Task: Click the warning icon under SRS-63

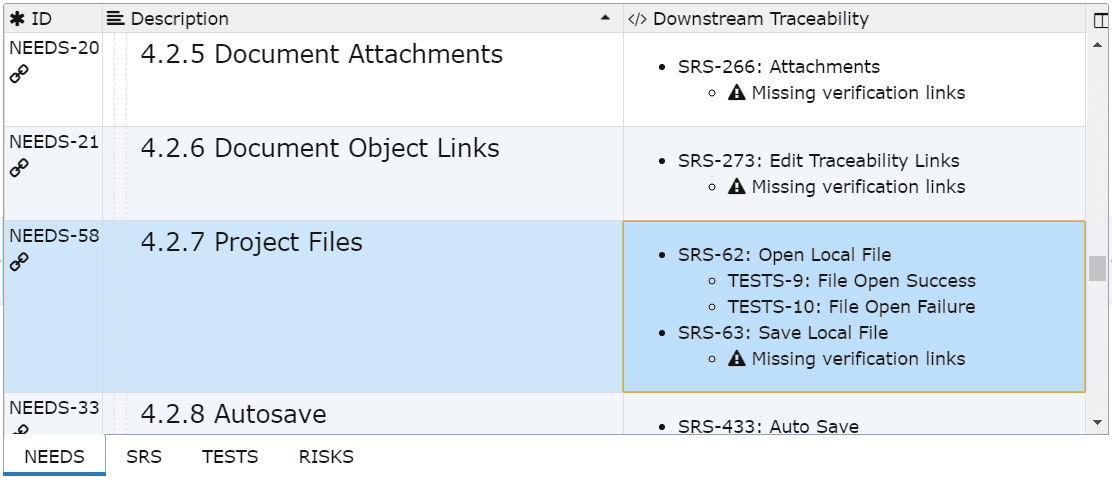Action: click(x=737, y=359)
